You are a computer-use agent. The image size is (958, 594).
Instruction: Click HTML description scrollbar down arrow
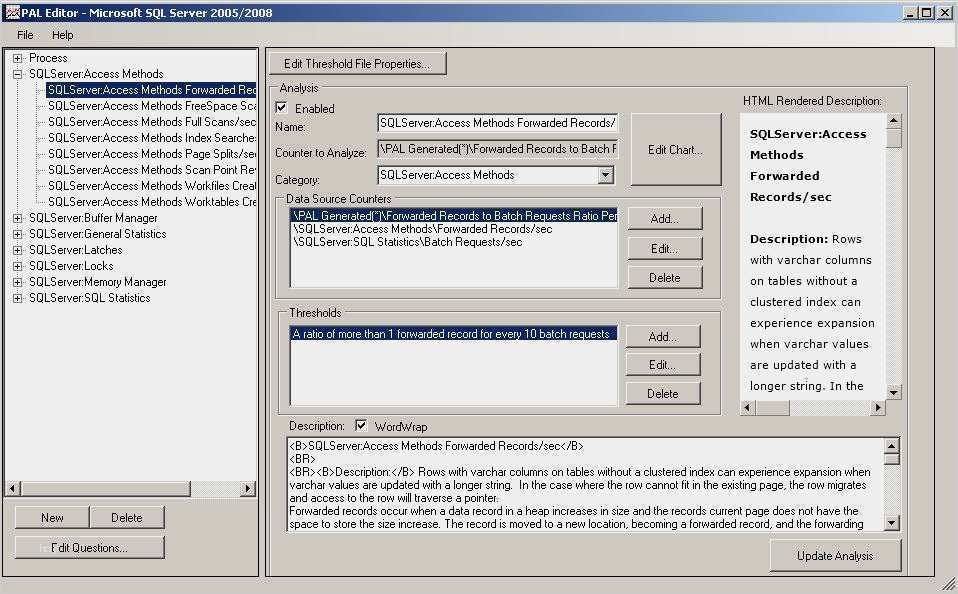click(x=893, y=392)
